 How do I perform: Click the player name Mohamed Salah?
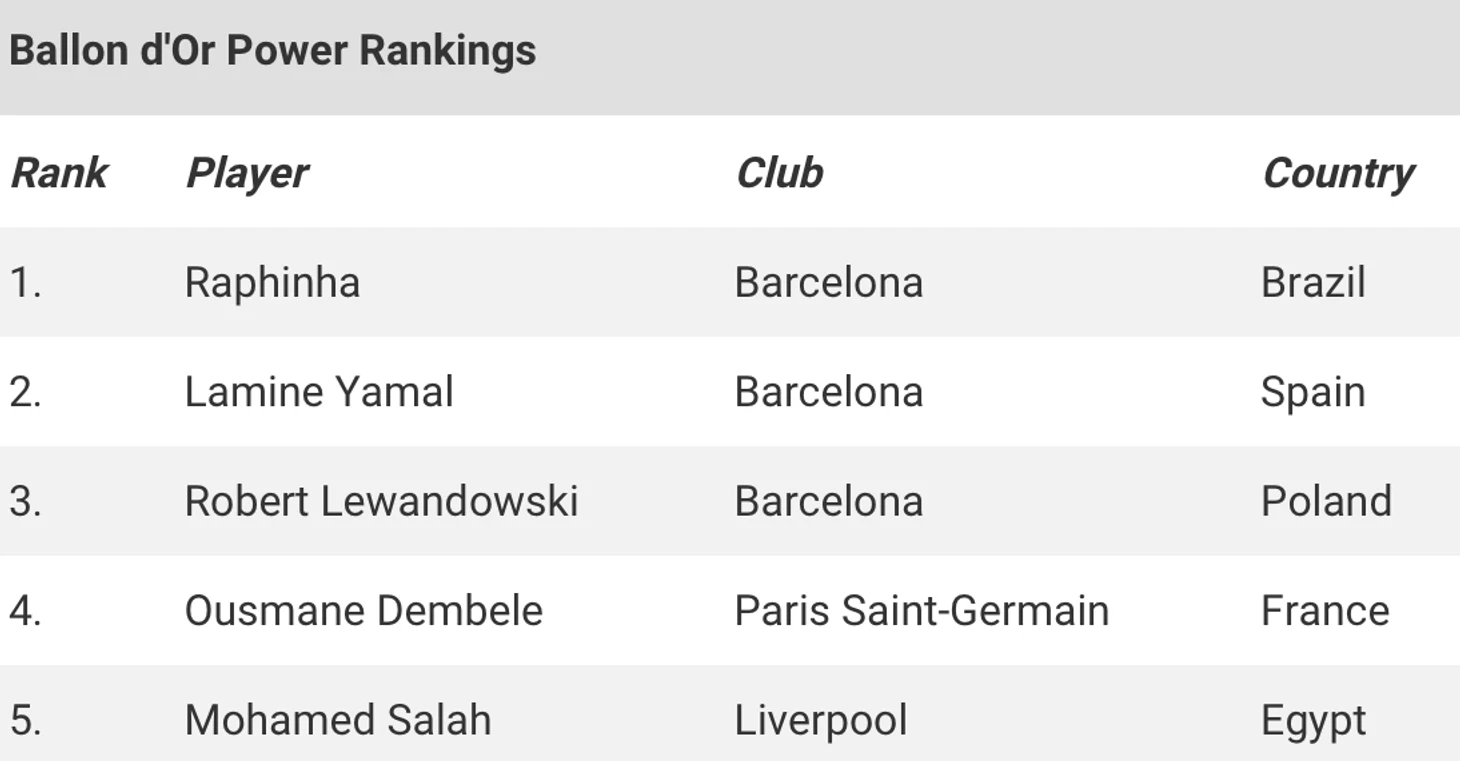(x=338, y=720)
